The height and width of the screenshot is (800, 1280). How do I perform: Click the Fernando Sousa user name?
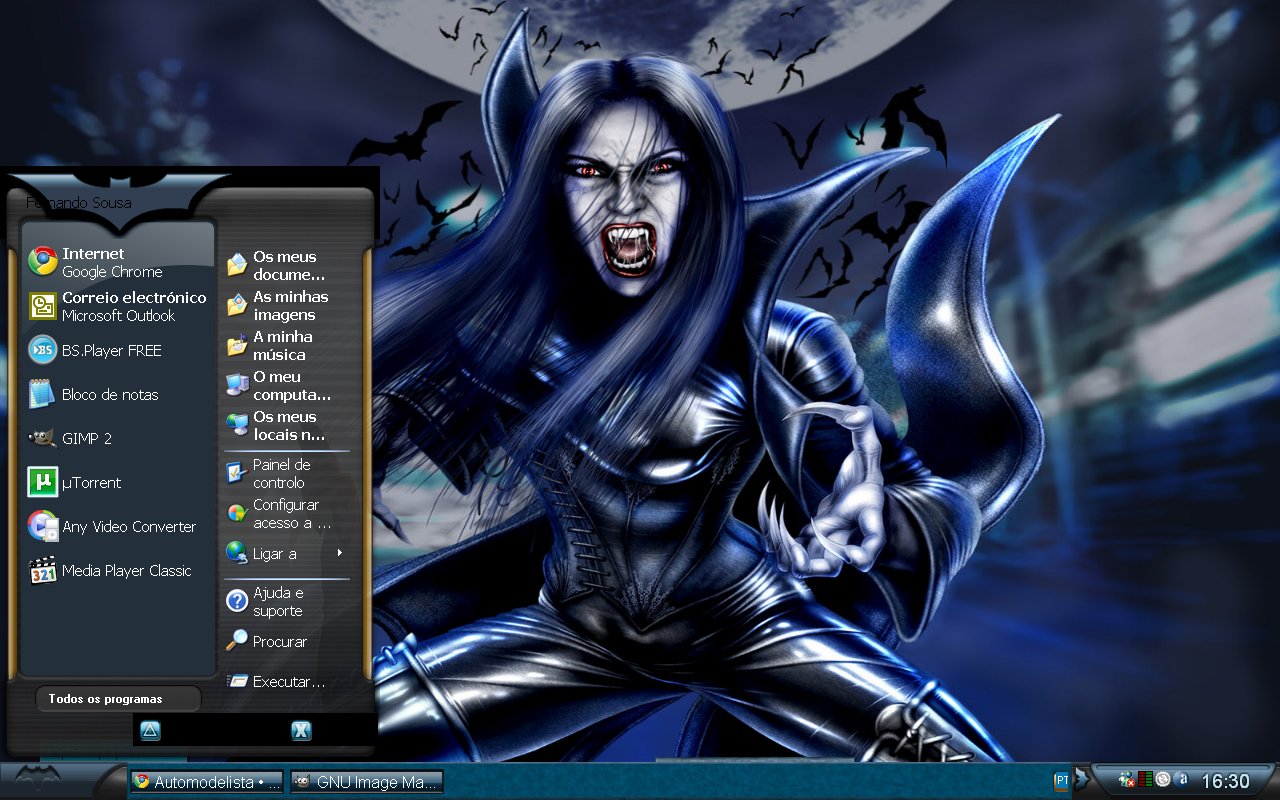(79, 203)
